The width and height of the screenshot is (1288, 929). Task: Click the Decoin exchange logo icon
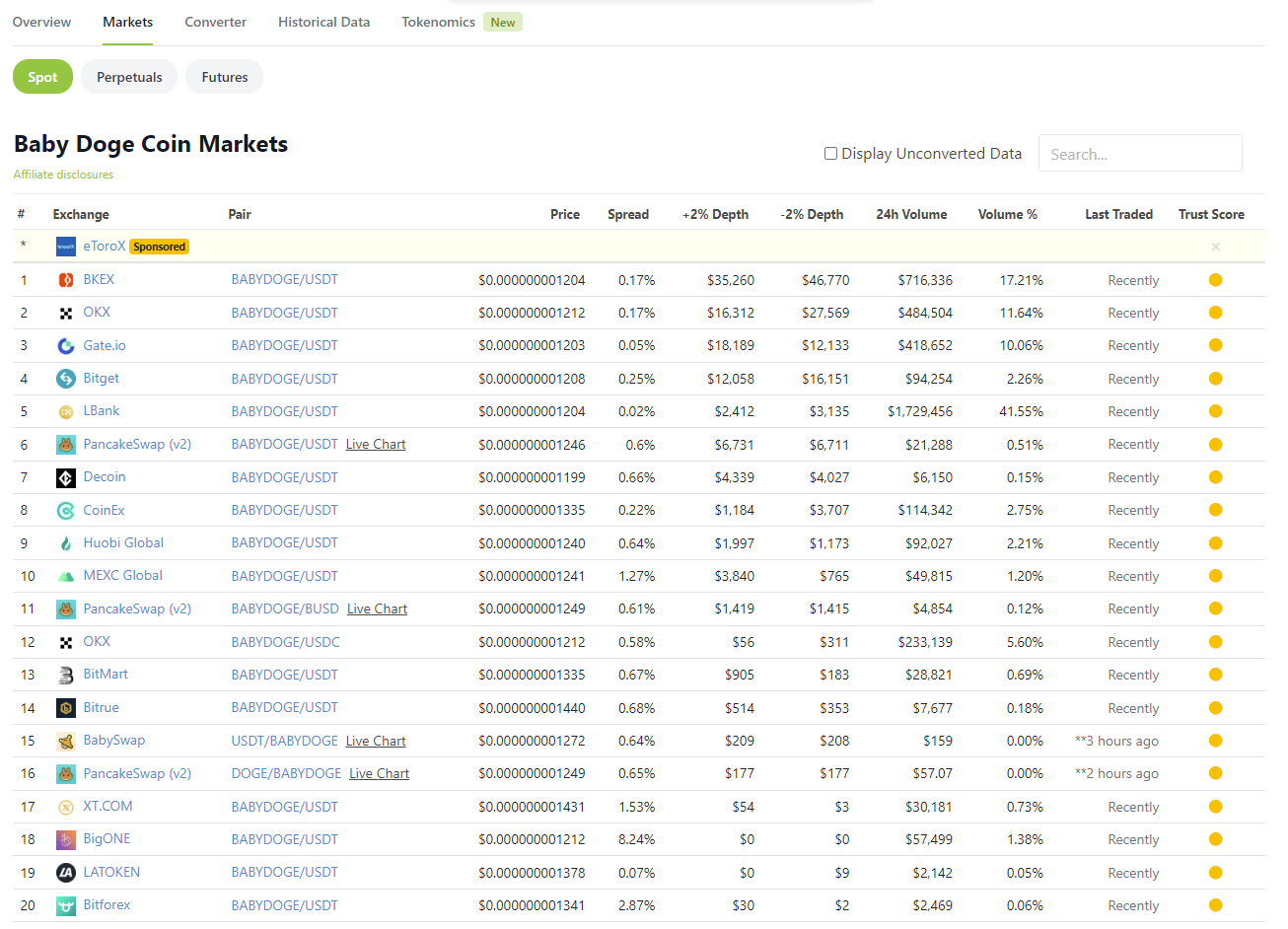pos(66,478)
